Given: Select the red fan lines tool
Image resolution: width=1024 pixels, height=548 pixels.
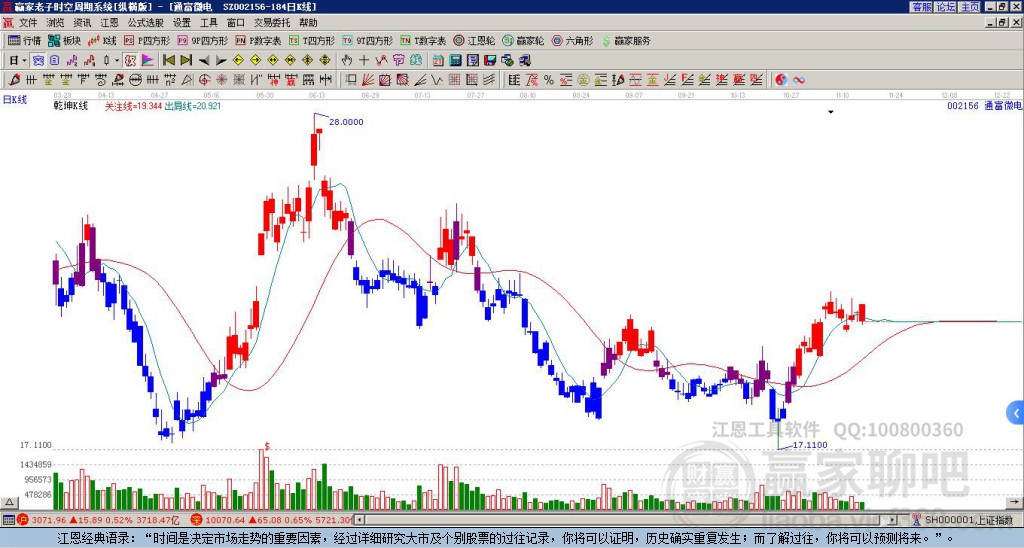Looking at the screenshot, I should click(x=368, y=80).
